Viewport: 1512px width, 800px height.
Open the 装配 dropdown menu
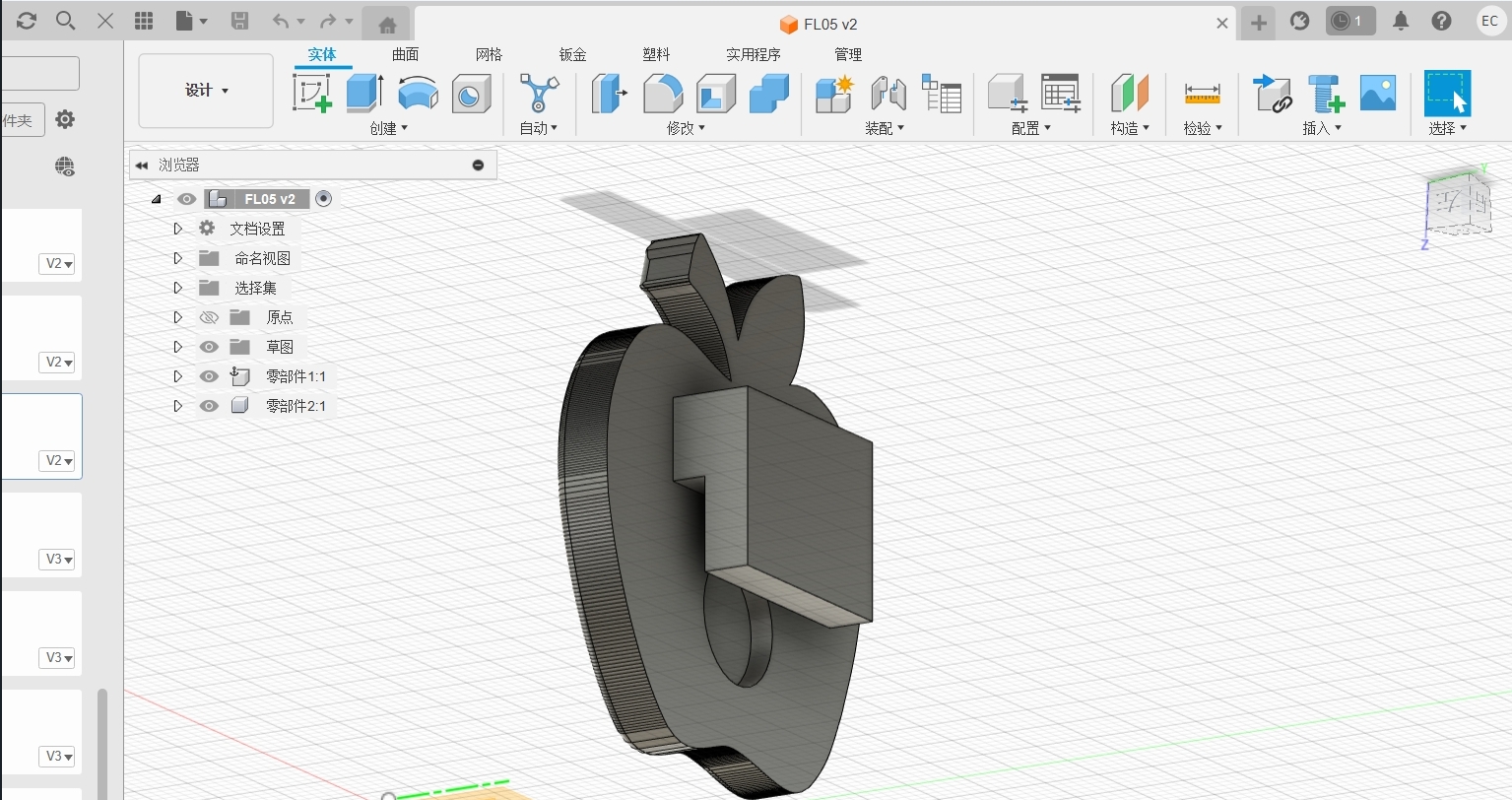(x=885, y=128)
